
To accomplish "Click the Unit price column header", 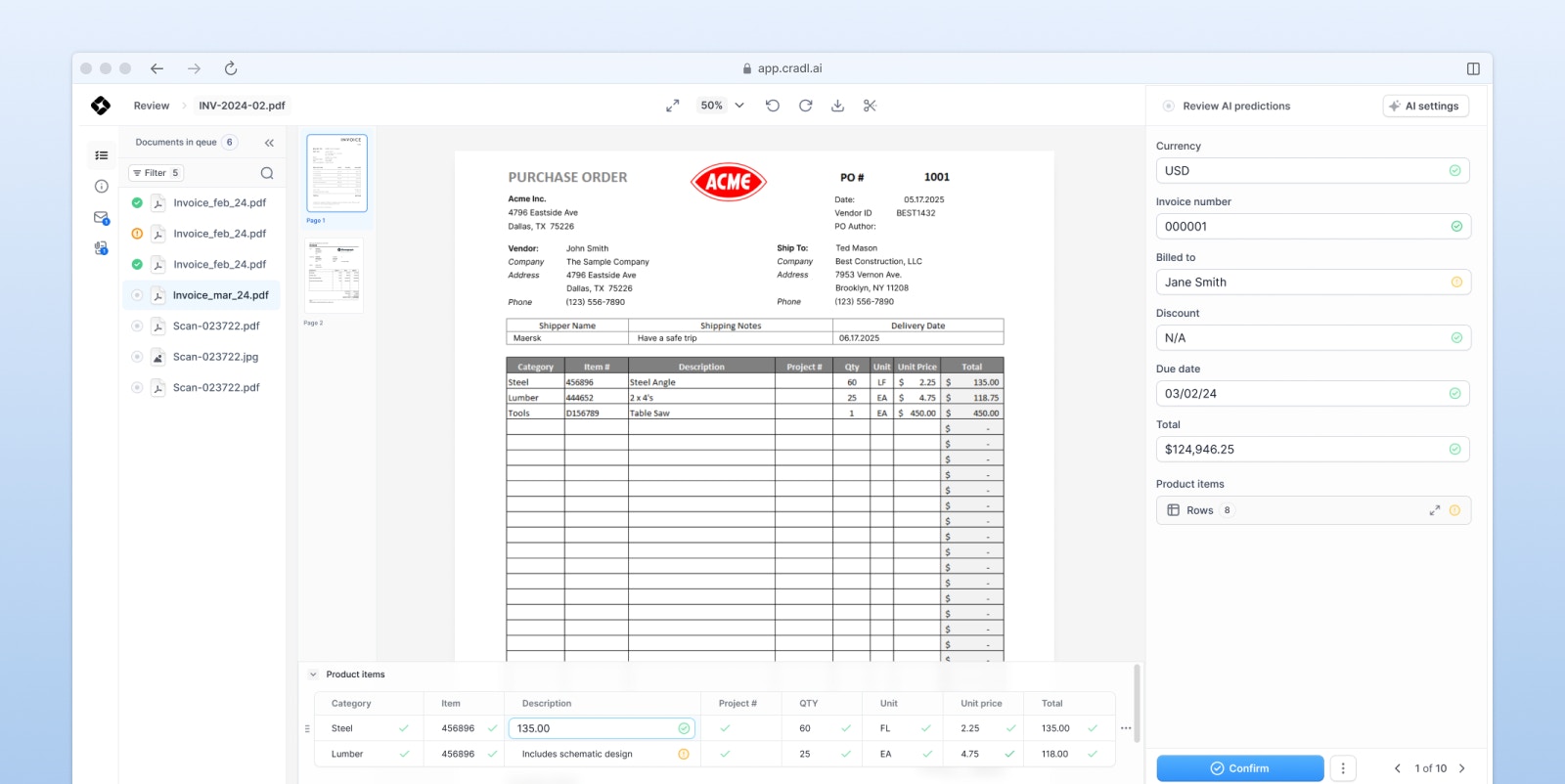I will [981, 703].
